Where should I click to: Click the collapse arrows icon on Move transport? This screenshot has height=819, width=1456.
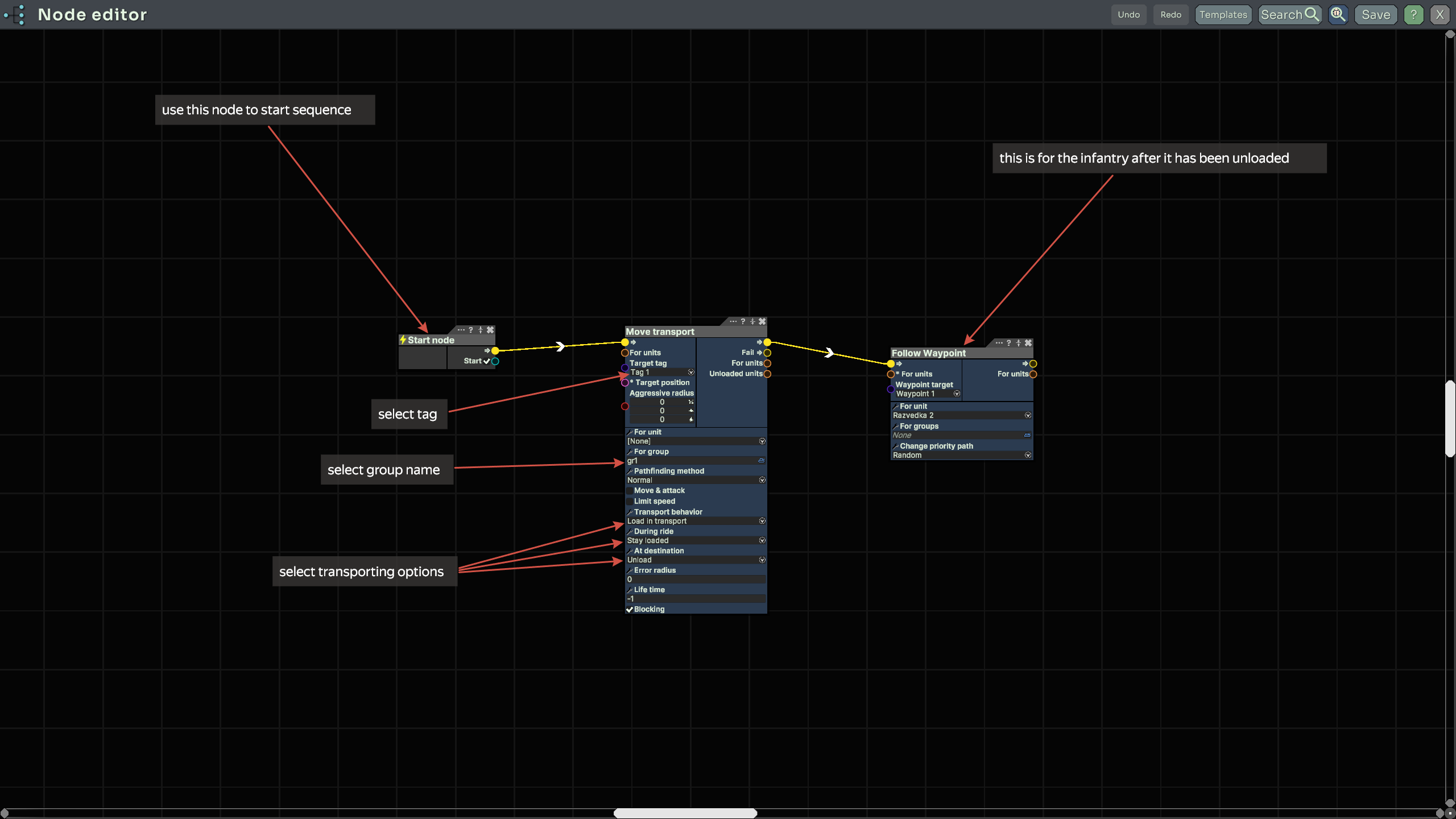click(752, 321)
